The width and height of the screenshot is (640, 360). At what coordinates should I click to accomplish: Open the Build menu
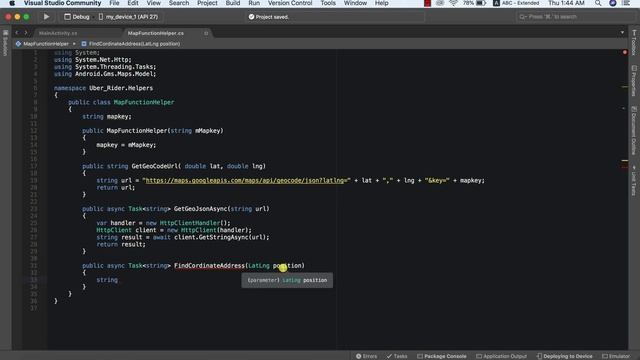233,3
